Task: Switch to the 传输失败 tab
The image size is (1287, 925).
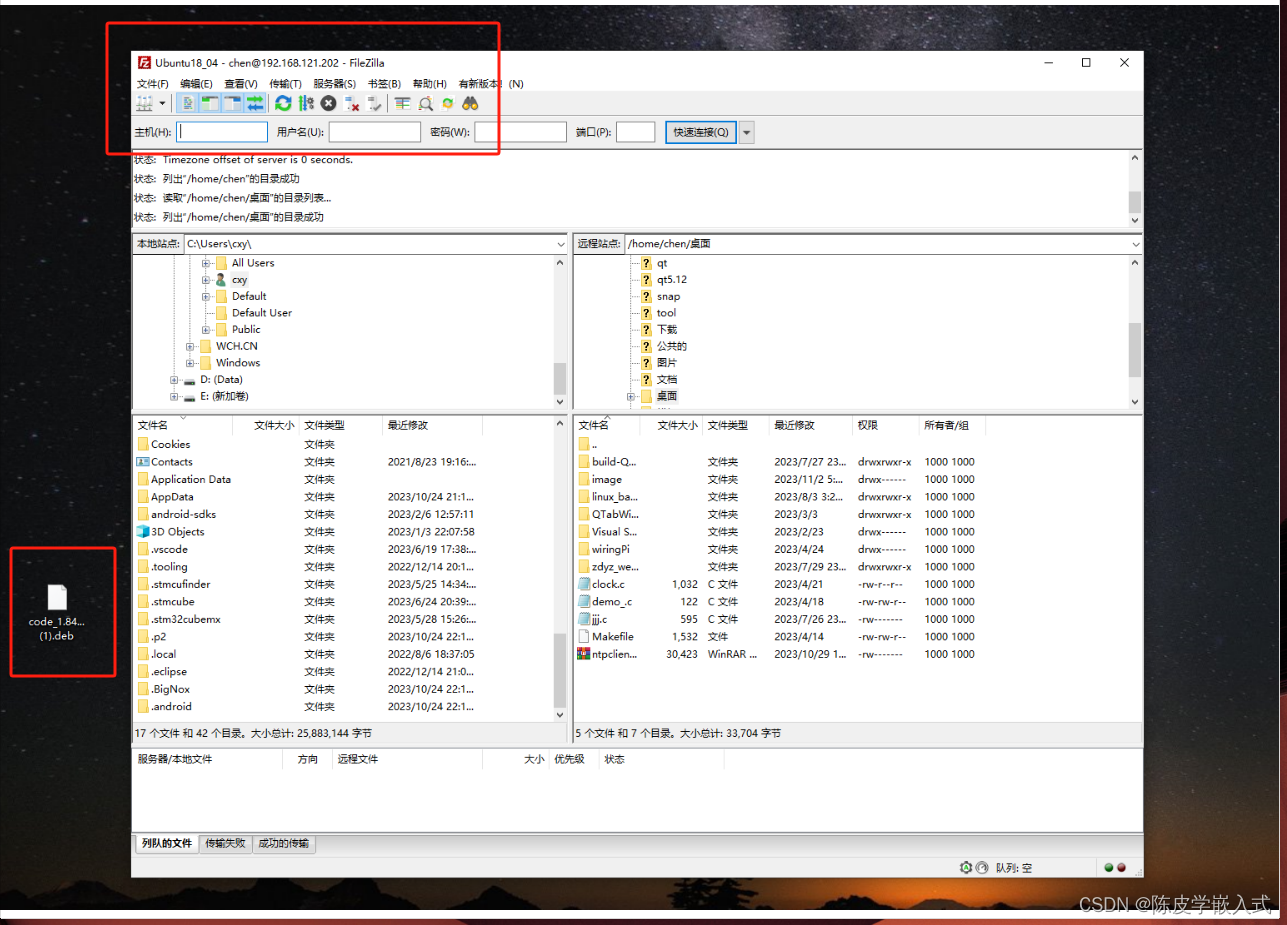Action: pyautogui.click(x=225, y=844)
